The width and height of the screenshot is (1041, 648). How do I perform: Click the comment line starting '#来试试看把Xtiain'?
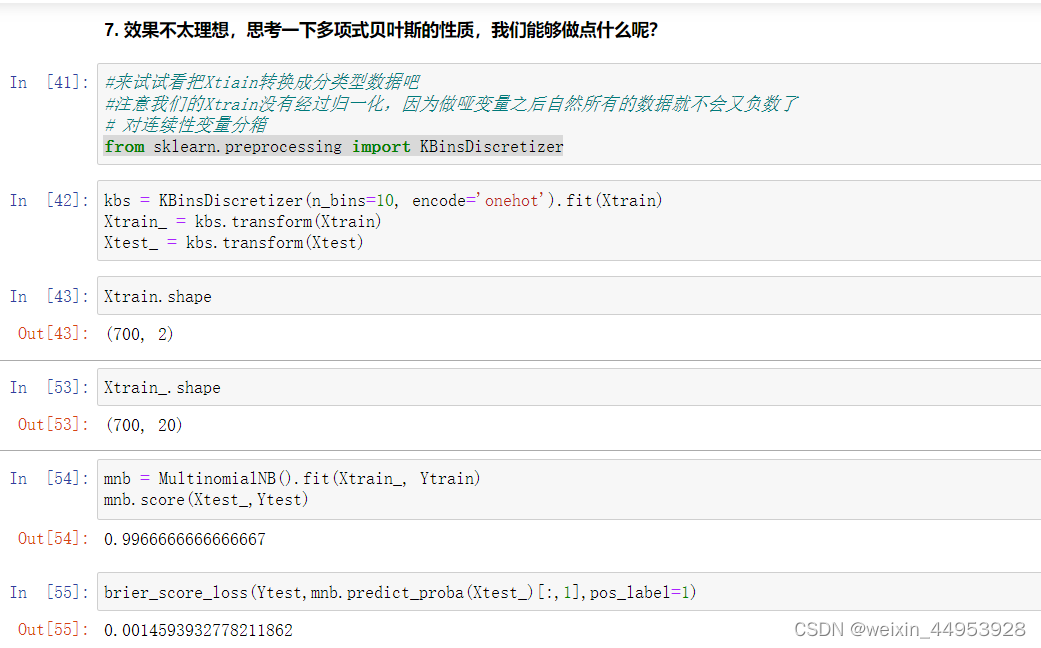(262, 82)
